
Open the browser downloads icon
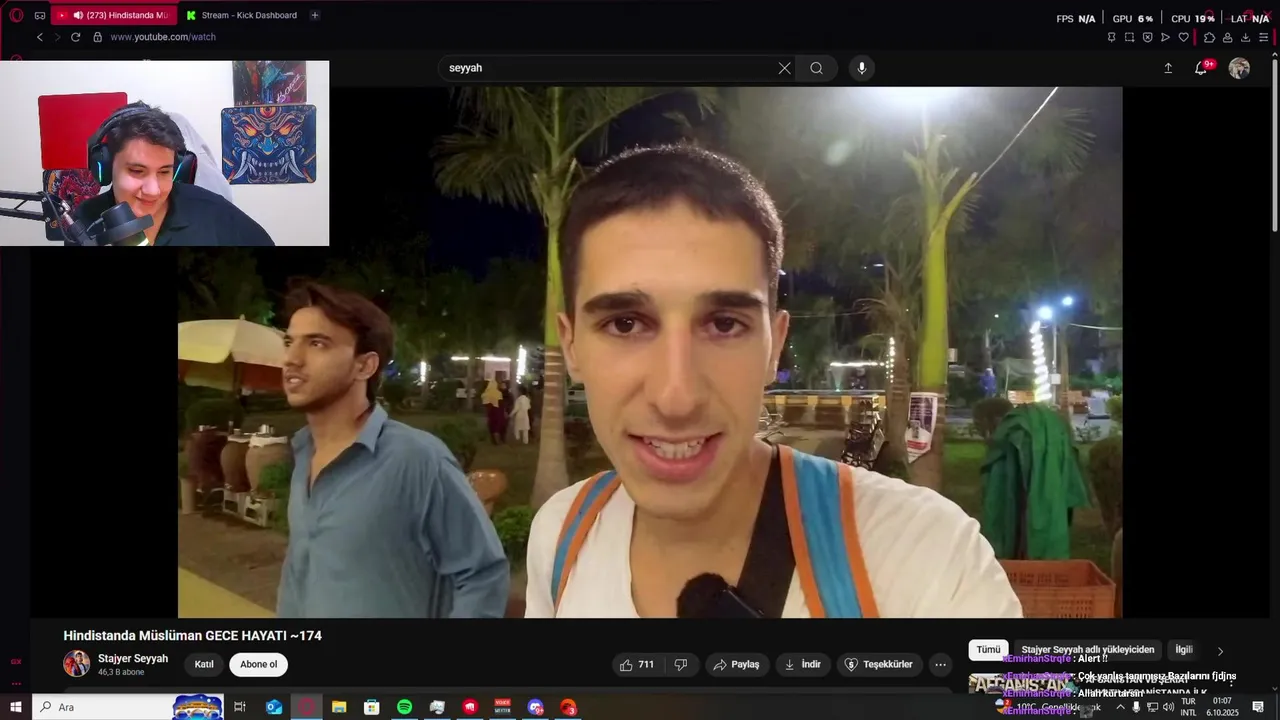coord(1245,37)
